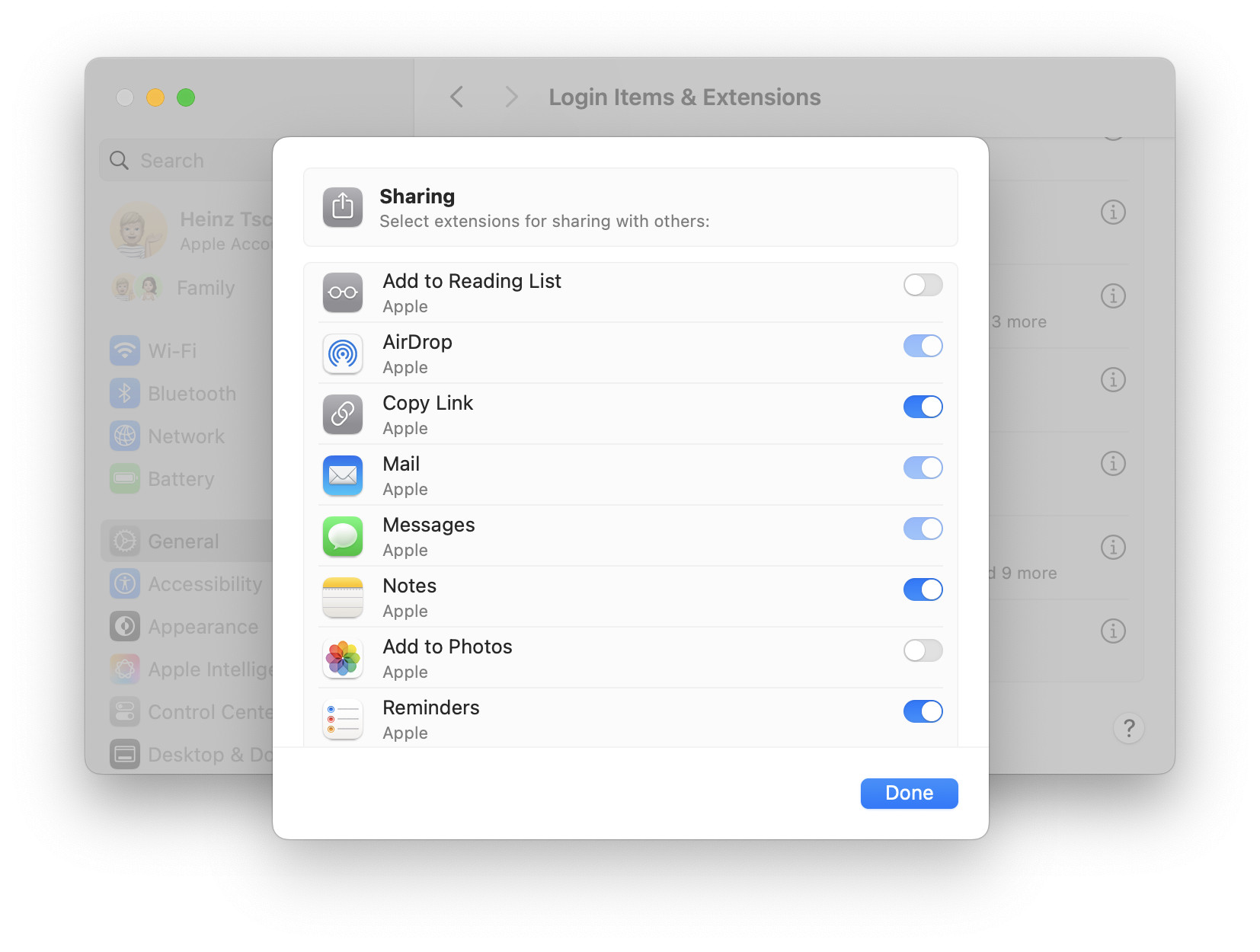Image resolution: width=1260 pixels, height=952 pixels.
Task: Click the 'Add to Photos' label text
Action: pyautogui.click(x=447, y=647)
